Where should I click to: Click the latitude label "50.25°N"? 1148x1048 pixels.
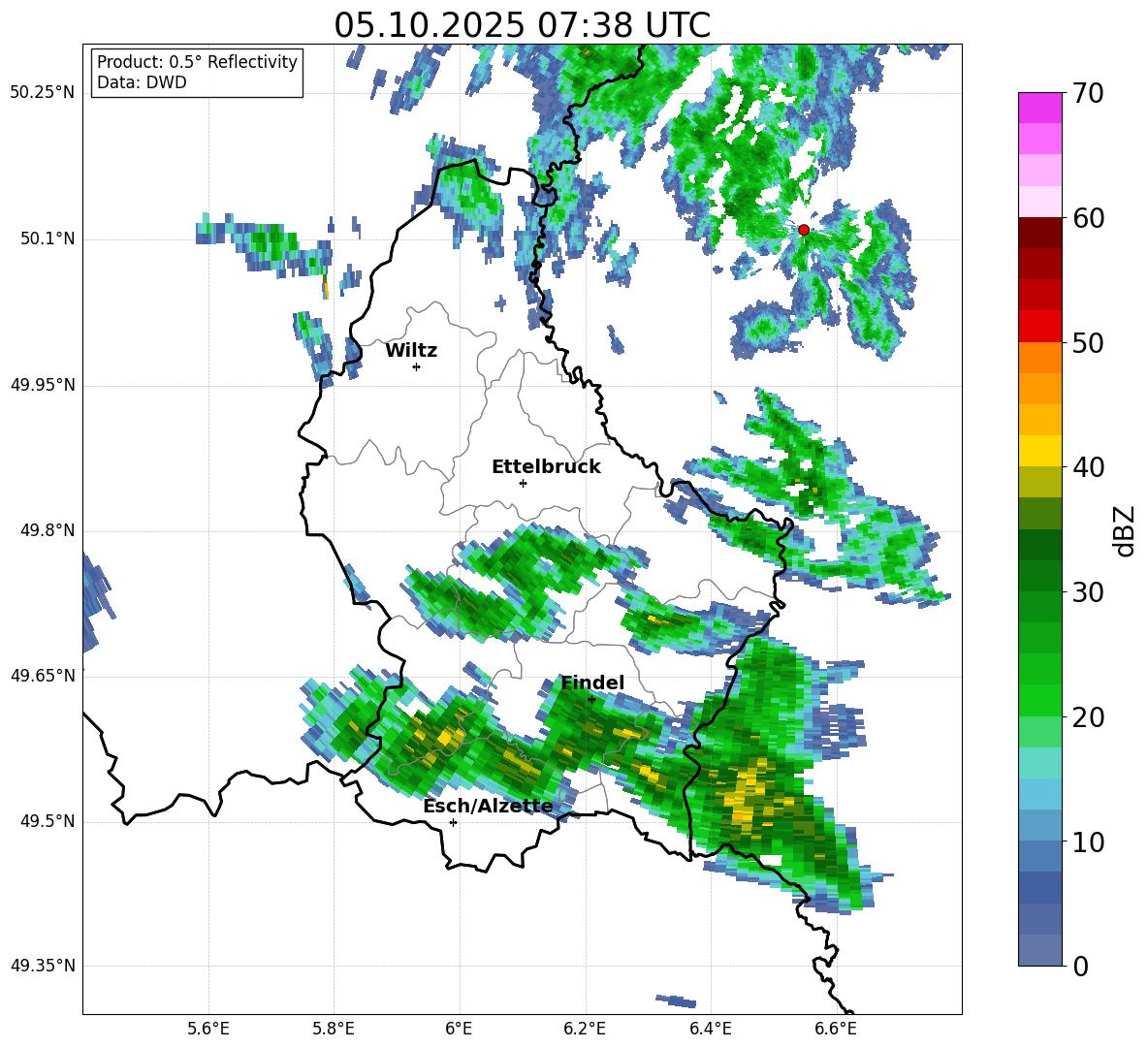pyautogui.click(x=43, y=93)
